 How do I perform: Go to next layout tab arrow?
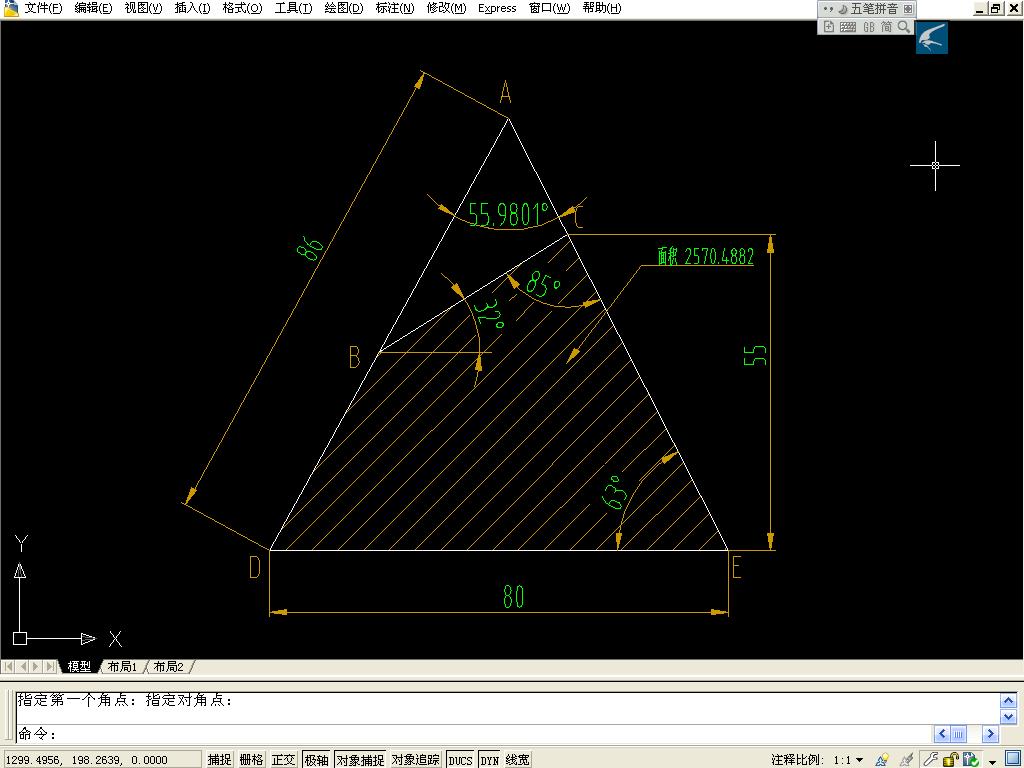[37, 667]
